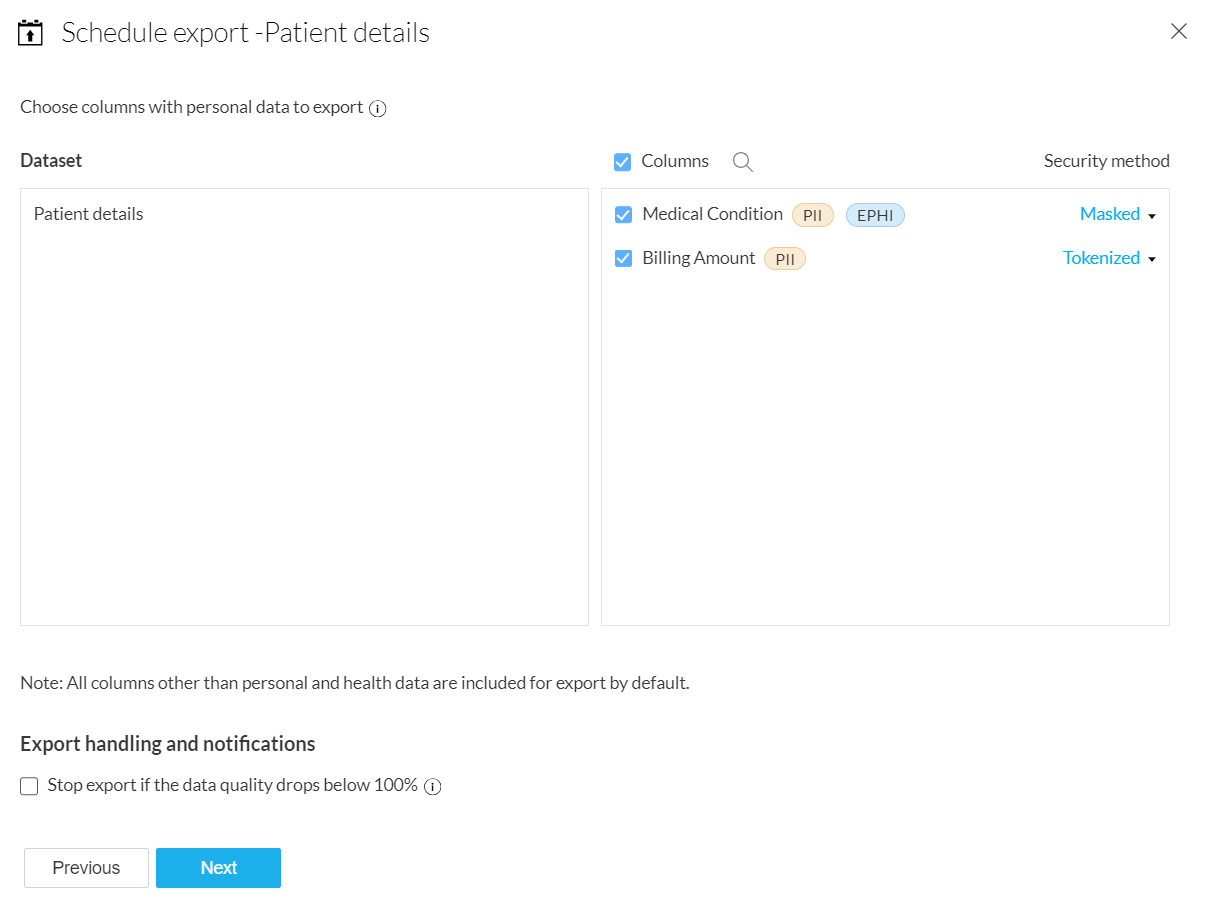Toggle the select-all Columns checkbox
This screenshot has width=1209, height=914.
623,162
